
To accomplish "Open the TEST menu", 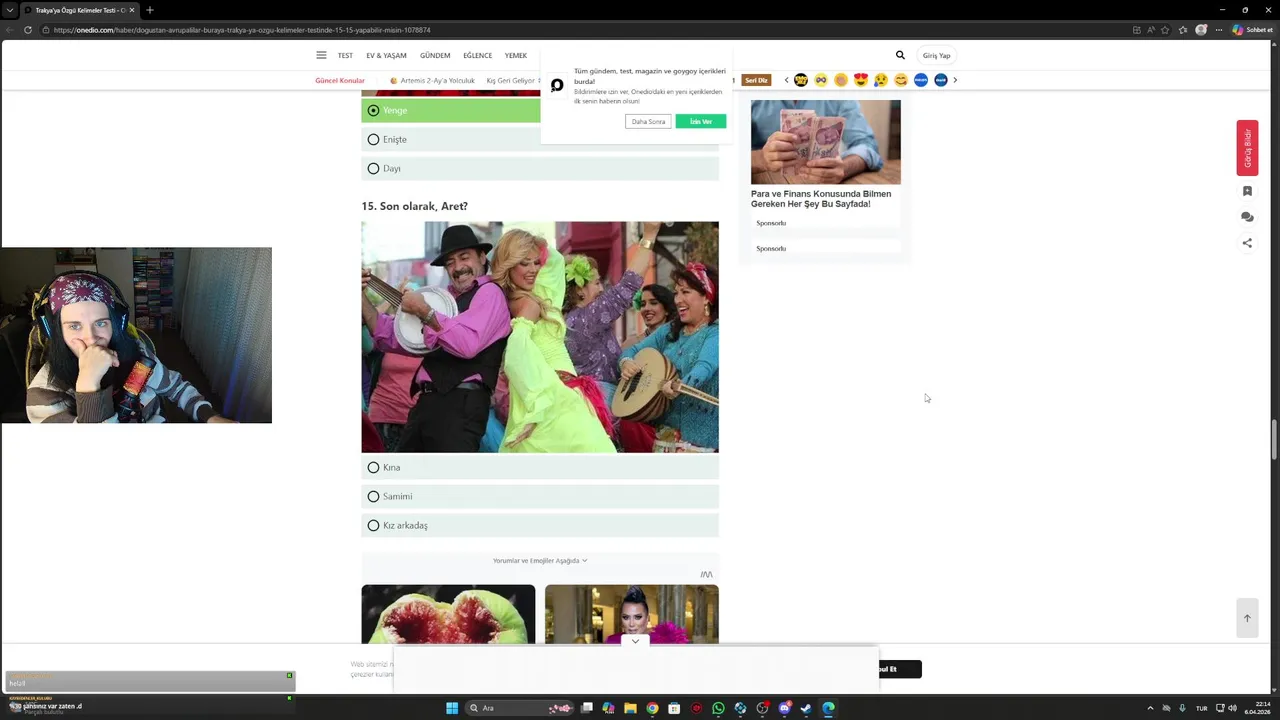I will 345,56.
